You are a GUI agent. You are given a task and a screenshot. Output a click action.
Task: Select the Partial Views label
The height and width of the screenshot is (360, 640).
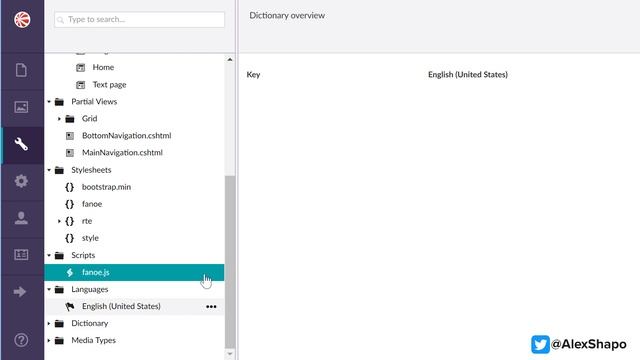click(x=94, y=102)
